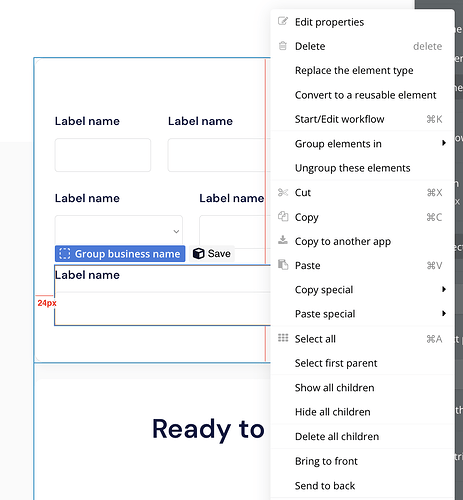Viewport: 463px width, 500px height.
Task: Click the first Label name input field
Action: (x=103, y=155)
